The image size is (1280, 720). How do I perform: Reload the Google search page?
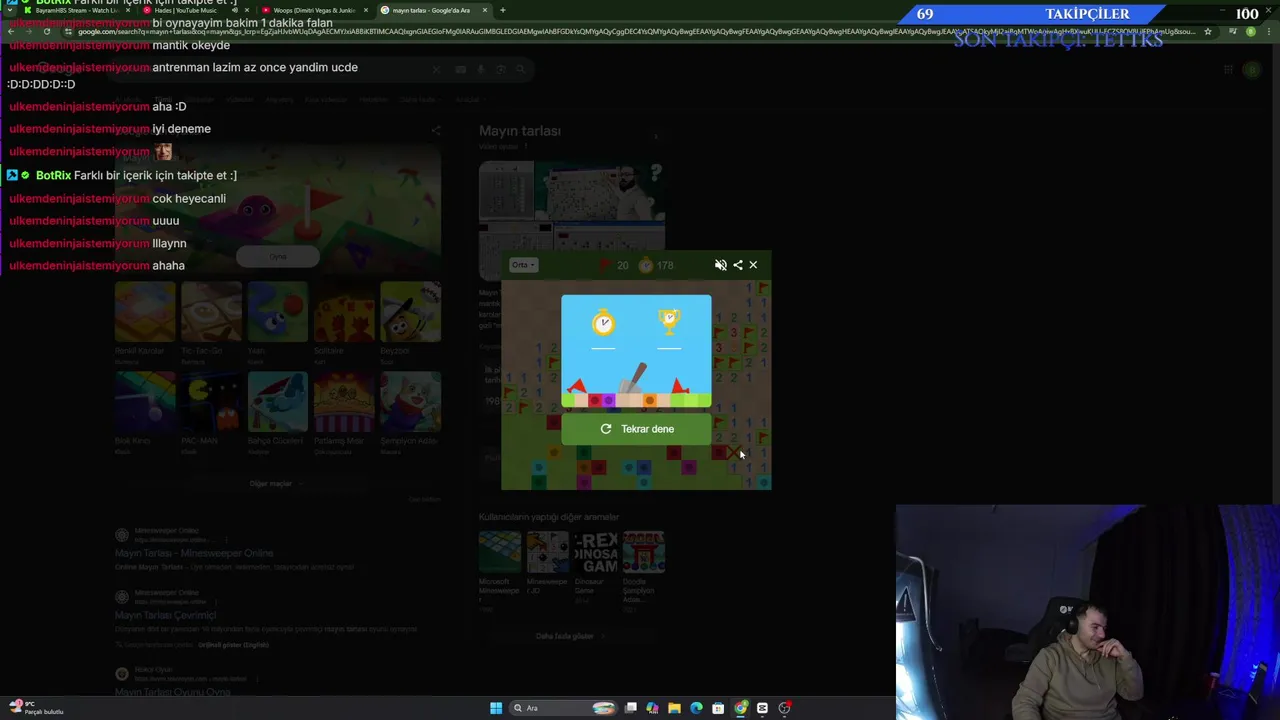coord(47,31)
